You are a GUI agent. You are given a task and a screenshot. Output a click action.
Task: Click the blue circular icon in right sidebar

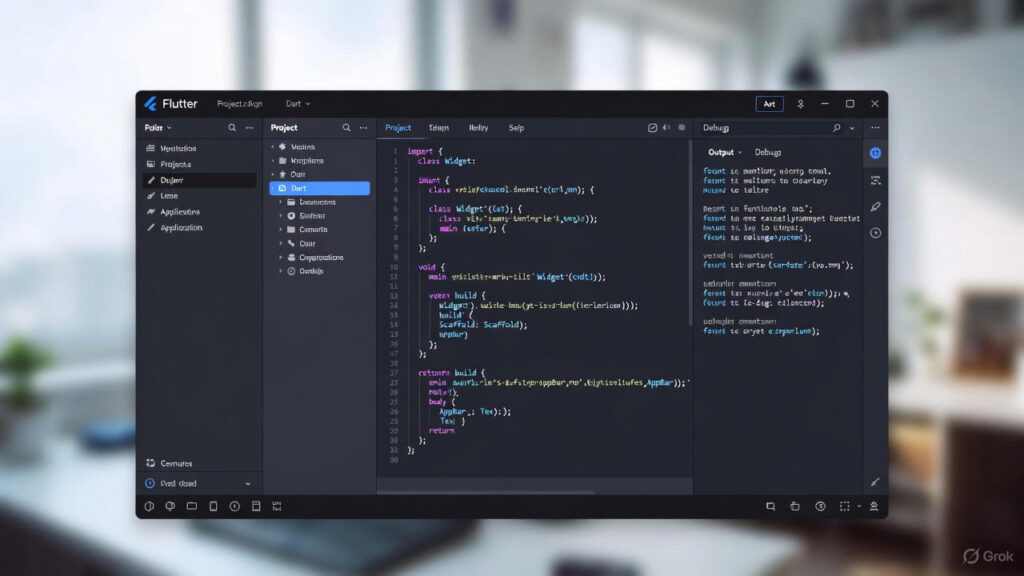coord(875,153)
